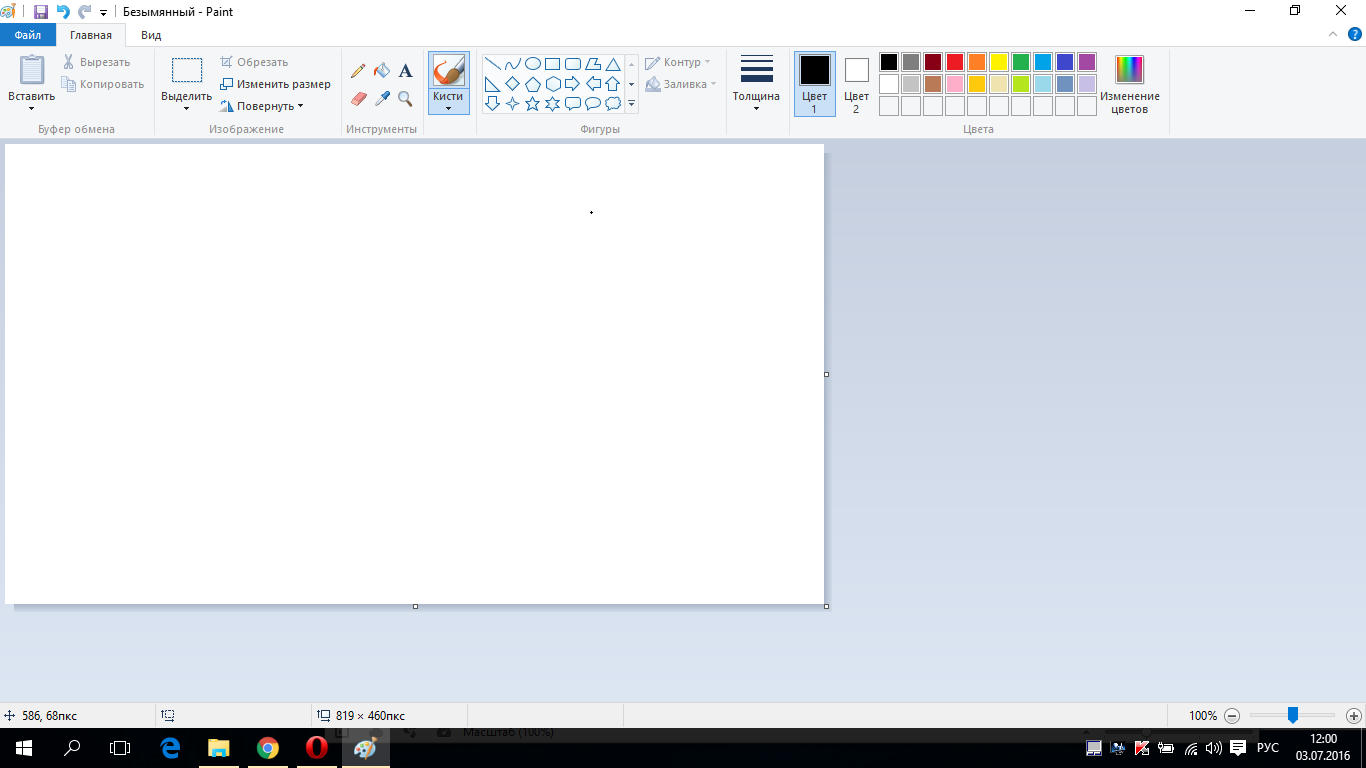Open the Файл menu
The height and width of the screenshot is (768, 1366).
coord(28,35)
